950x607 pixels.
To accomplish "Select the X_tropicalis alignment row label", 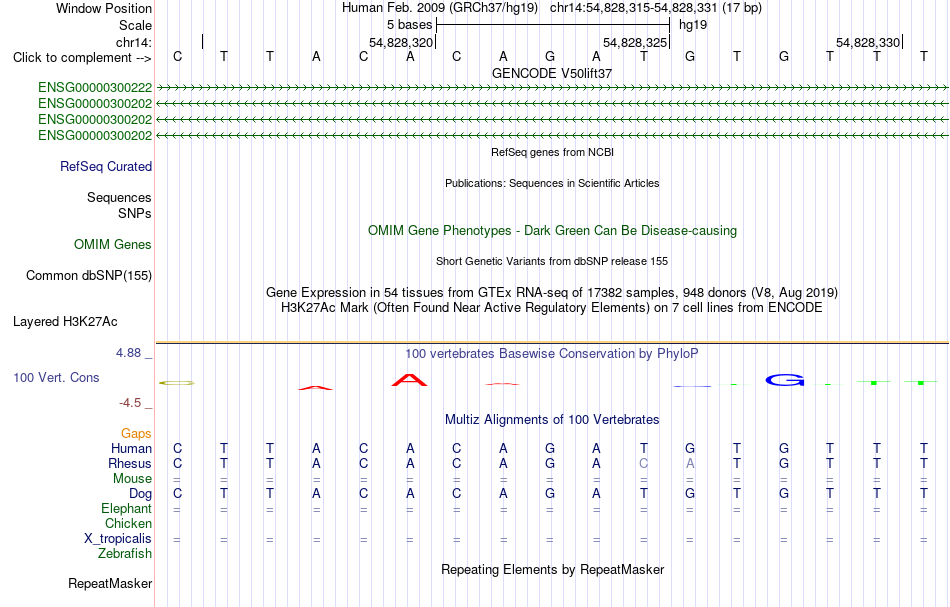I will pos(118,539).
